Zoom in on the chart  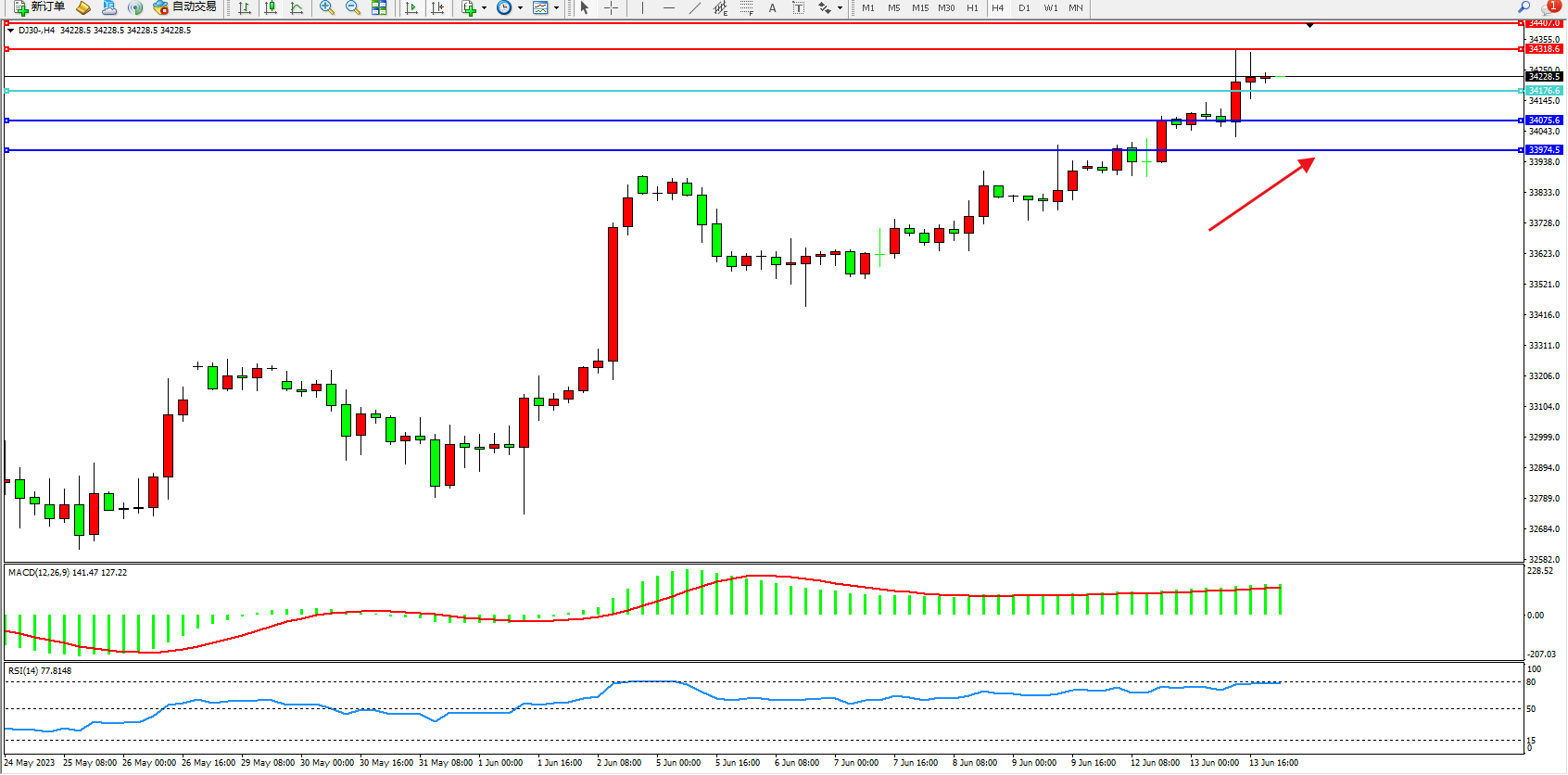pyautogui.click(x=327, y=7)
